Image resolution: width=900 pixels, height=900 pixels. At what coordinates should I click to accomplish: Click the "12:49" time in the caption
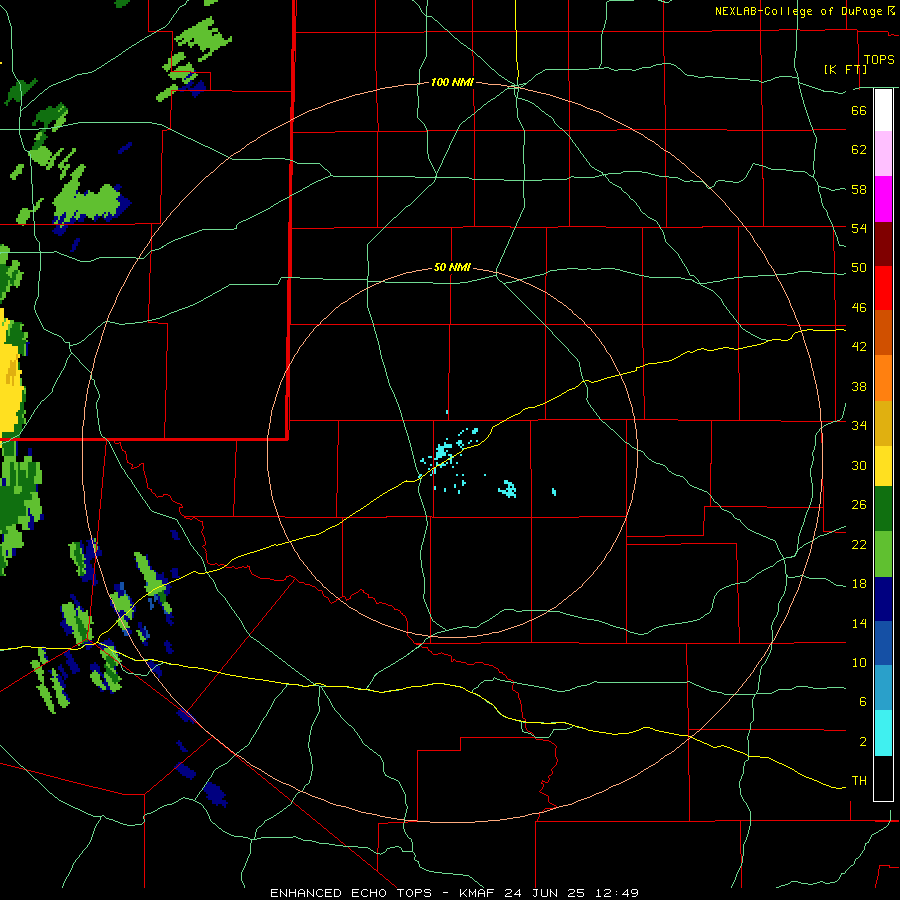(617, 893)
